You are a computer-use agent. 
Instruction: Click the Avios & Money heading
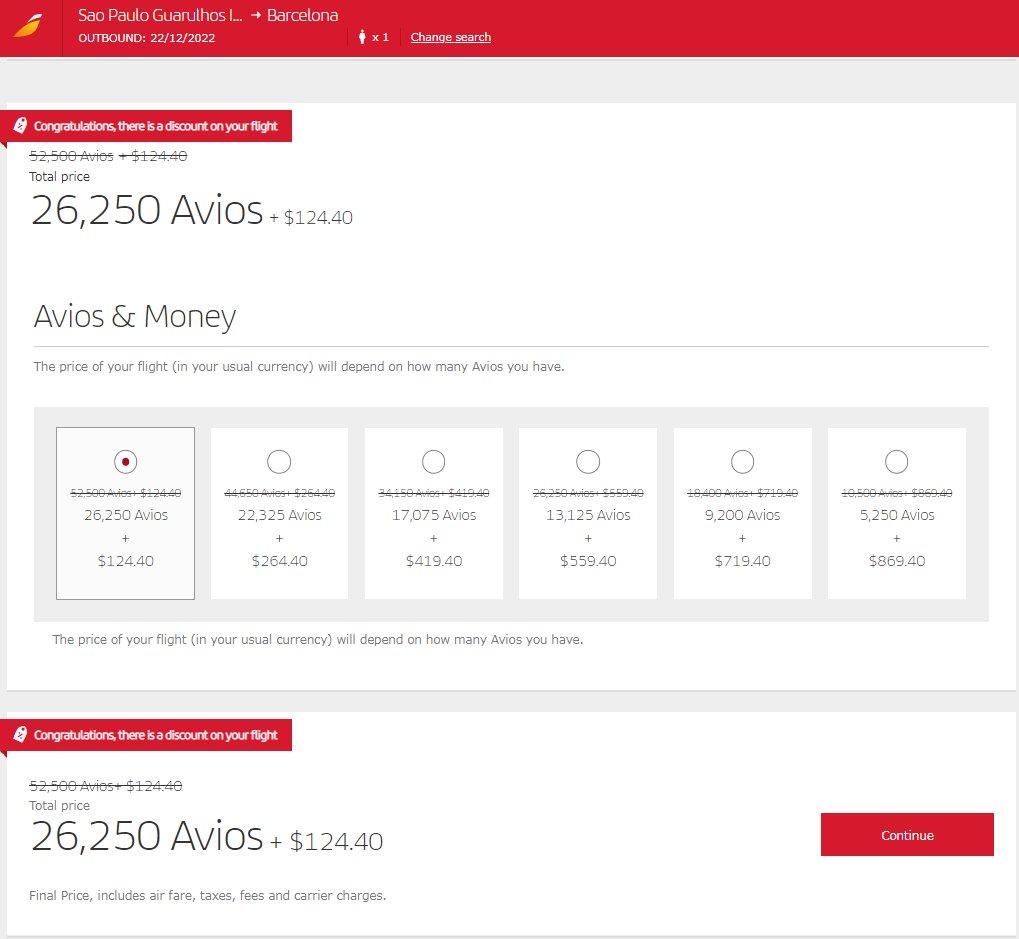coord(135,316)
